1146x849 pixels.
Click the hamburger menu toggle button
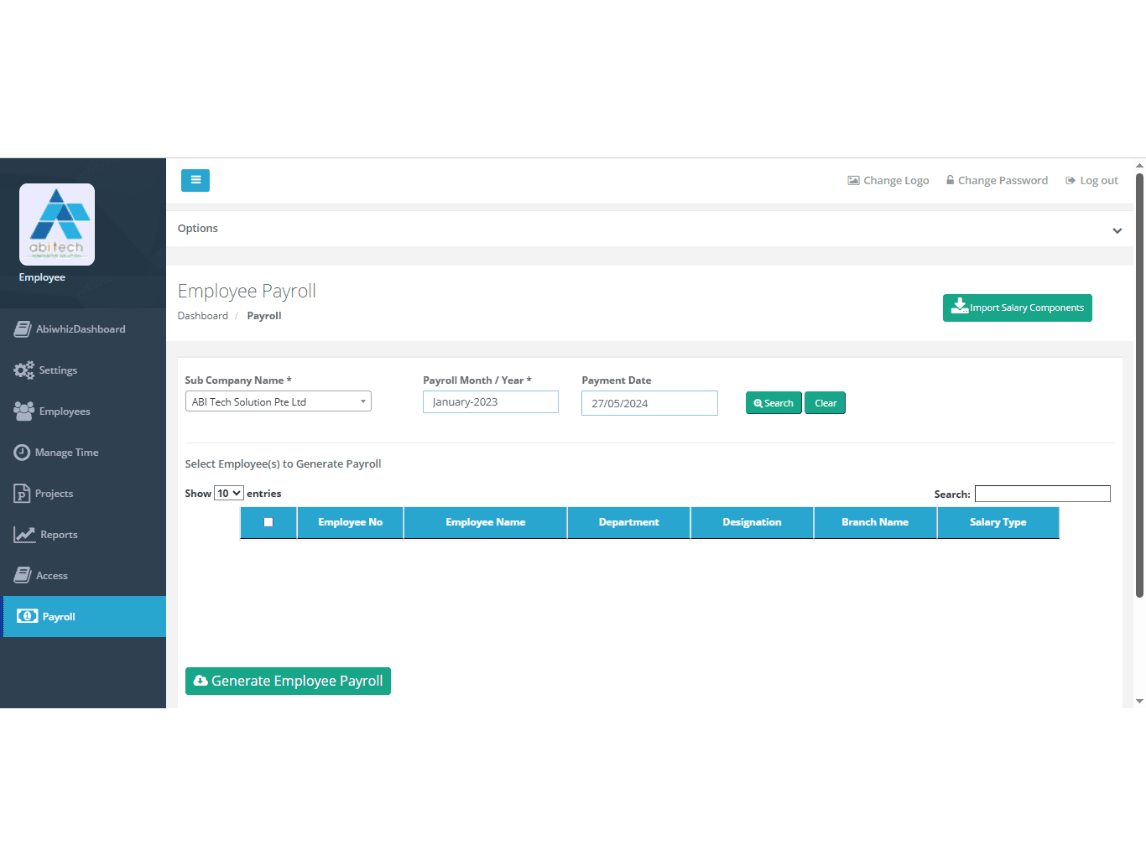(195, 180)
